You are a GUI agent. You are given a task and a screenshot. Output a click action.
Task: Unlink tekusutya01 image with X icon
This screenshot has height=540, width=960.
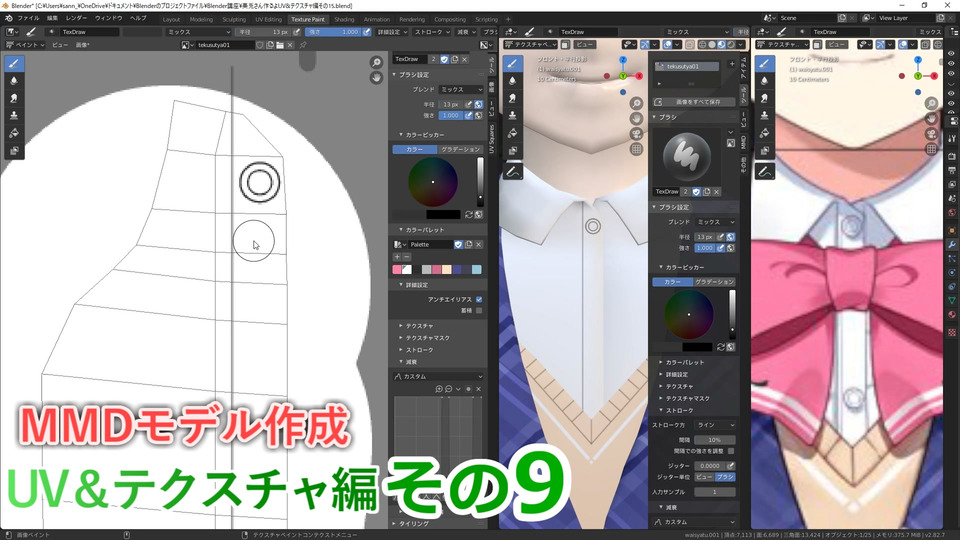pyautogui.click(x=290, y=45)
